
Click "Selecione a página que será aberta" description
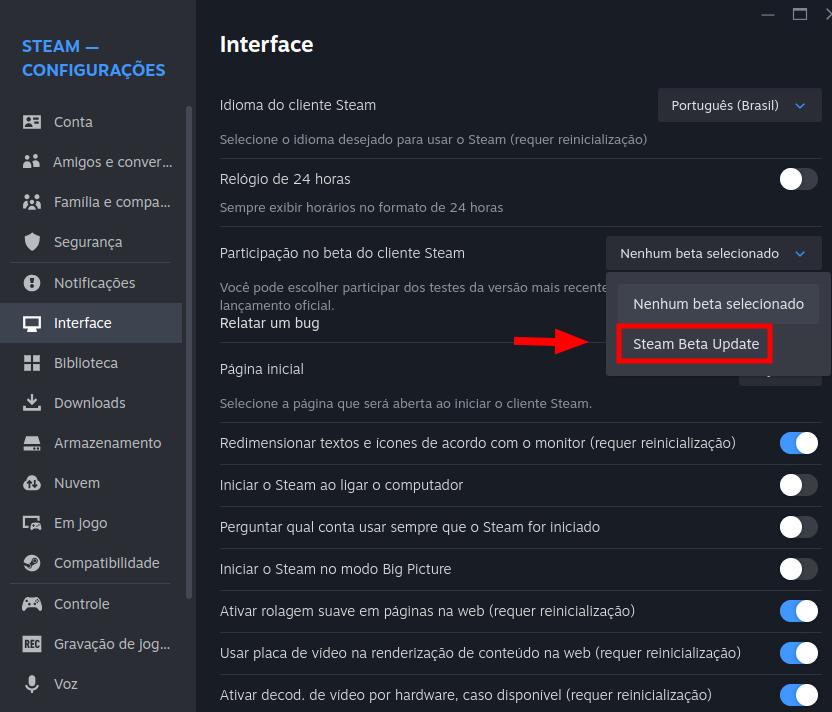(x=406, y=403)
